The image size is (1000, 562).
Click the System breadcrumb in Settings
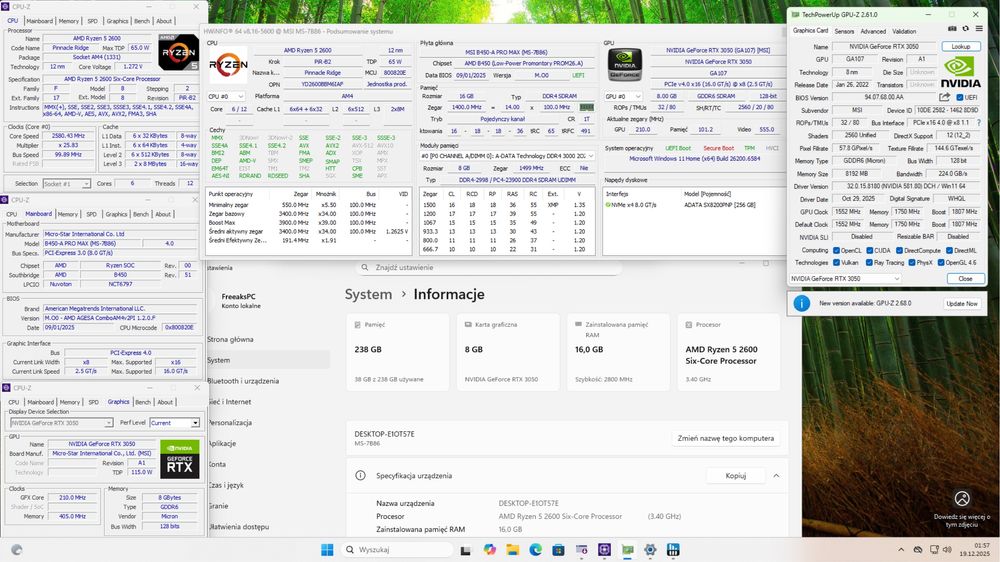(x=369, y=294)
